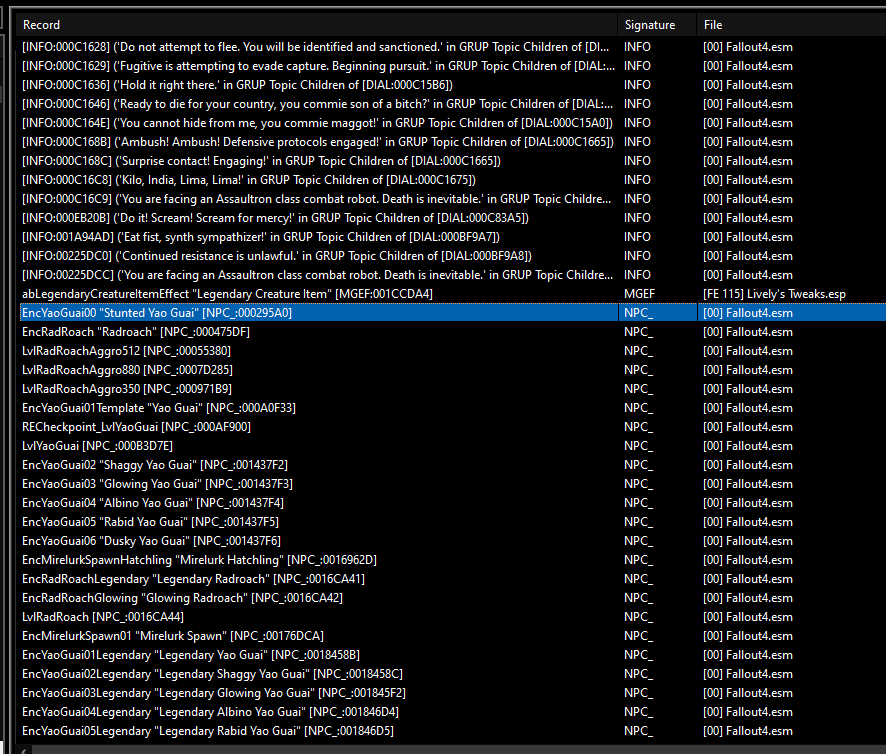Viewport: 886px width, 754px height.
Task: Select the RECheckpoint_LvlYaoGuai record
Action: coord(452,427)
